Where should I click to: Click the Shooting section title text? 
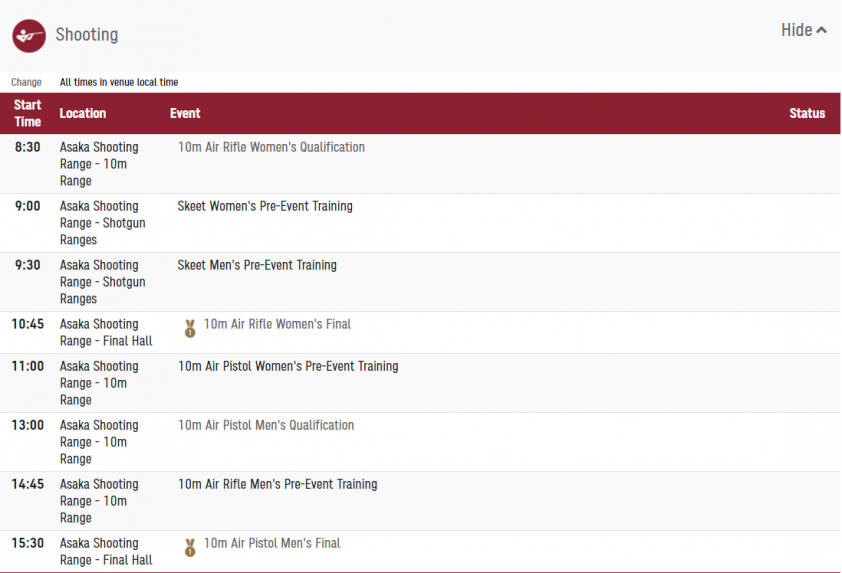86,35
